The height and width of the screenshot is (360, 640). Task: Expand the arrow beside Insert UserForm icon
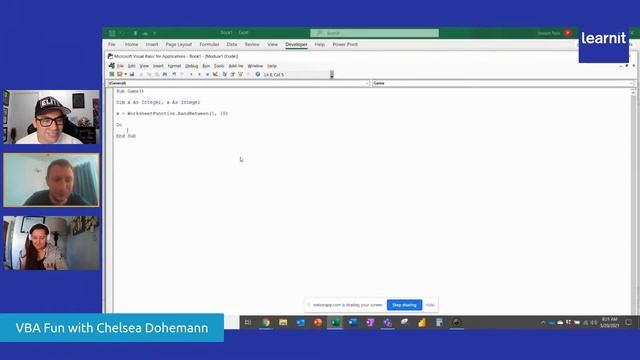pos(126,74)
